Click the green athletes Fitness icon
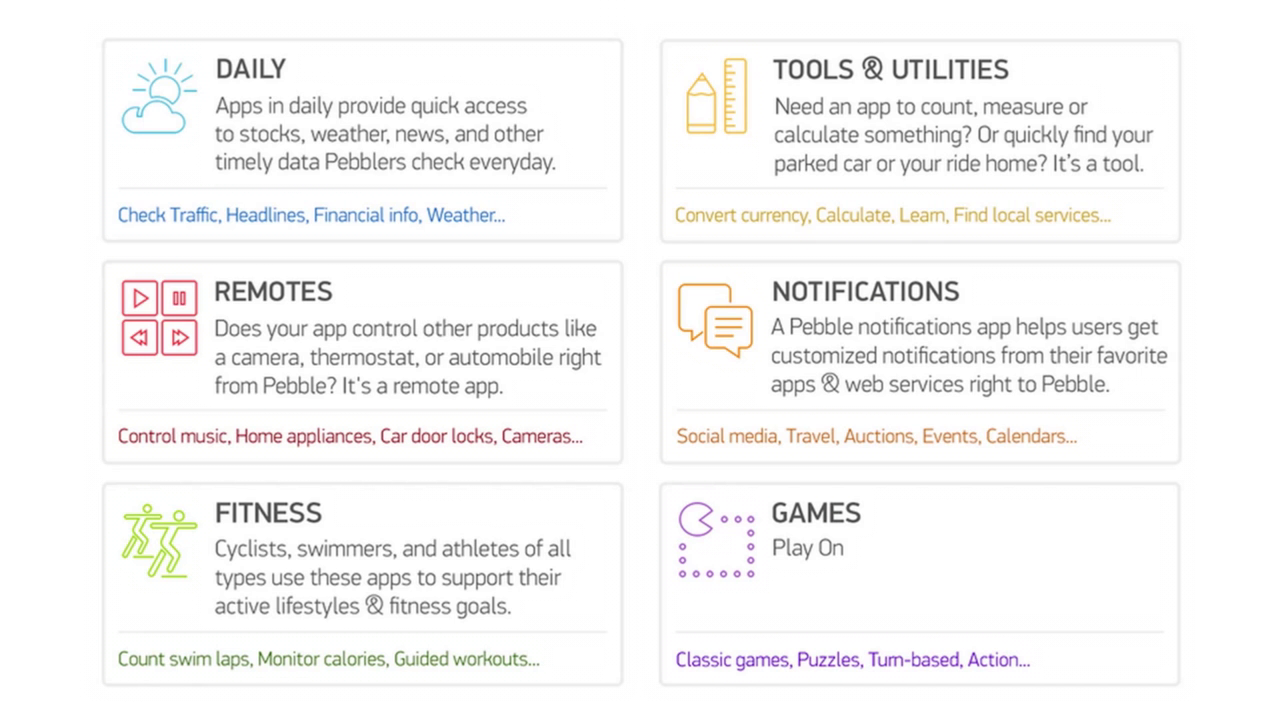 pyautogui.click(x=159, y=540)
